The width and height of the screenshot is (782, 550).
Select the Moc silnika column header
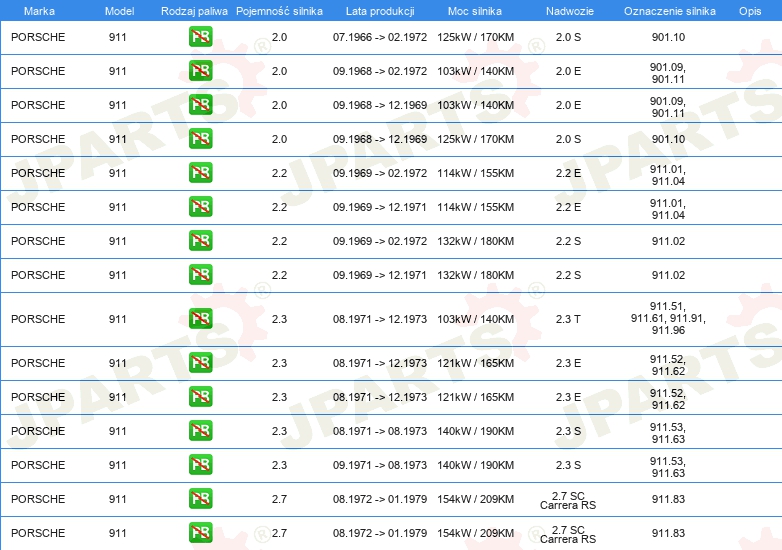click(x=474, y=10)
